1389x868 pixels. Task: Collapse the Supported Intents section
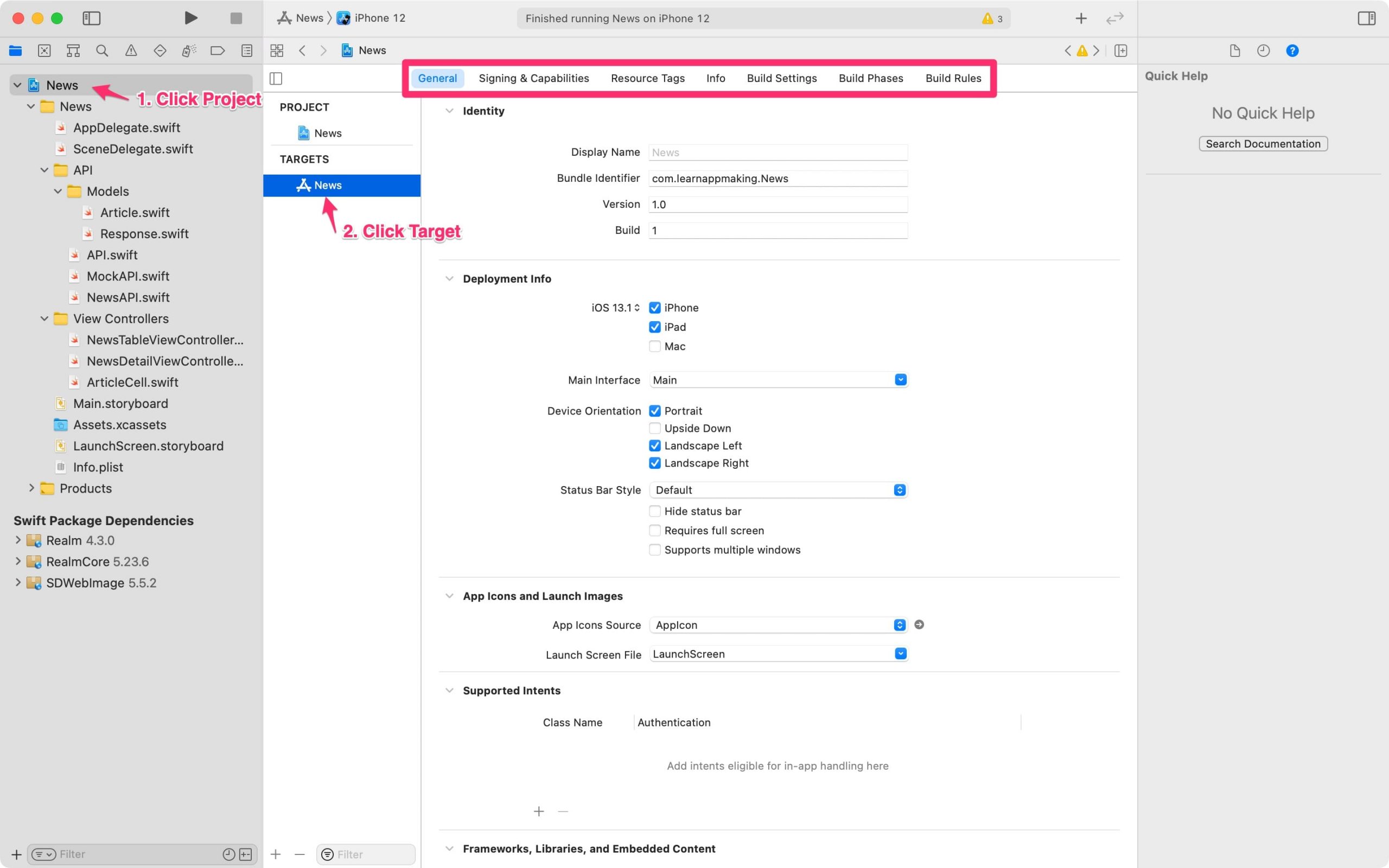(x=449, y=691)
